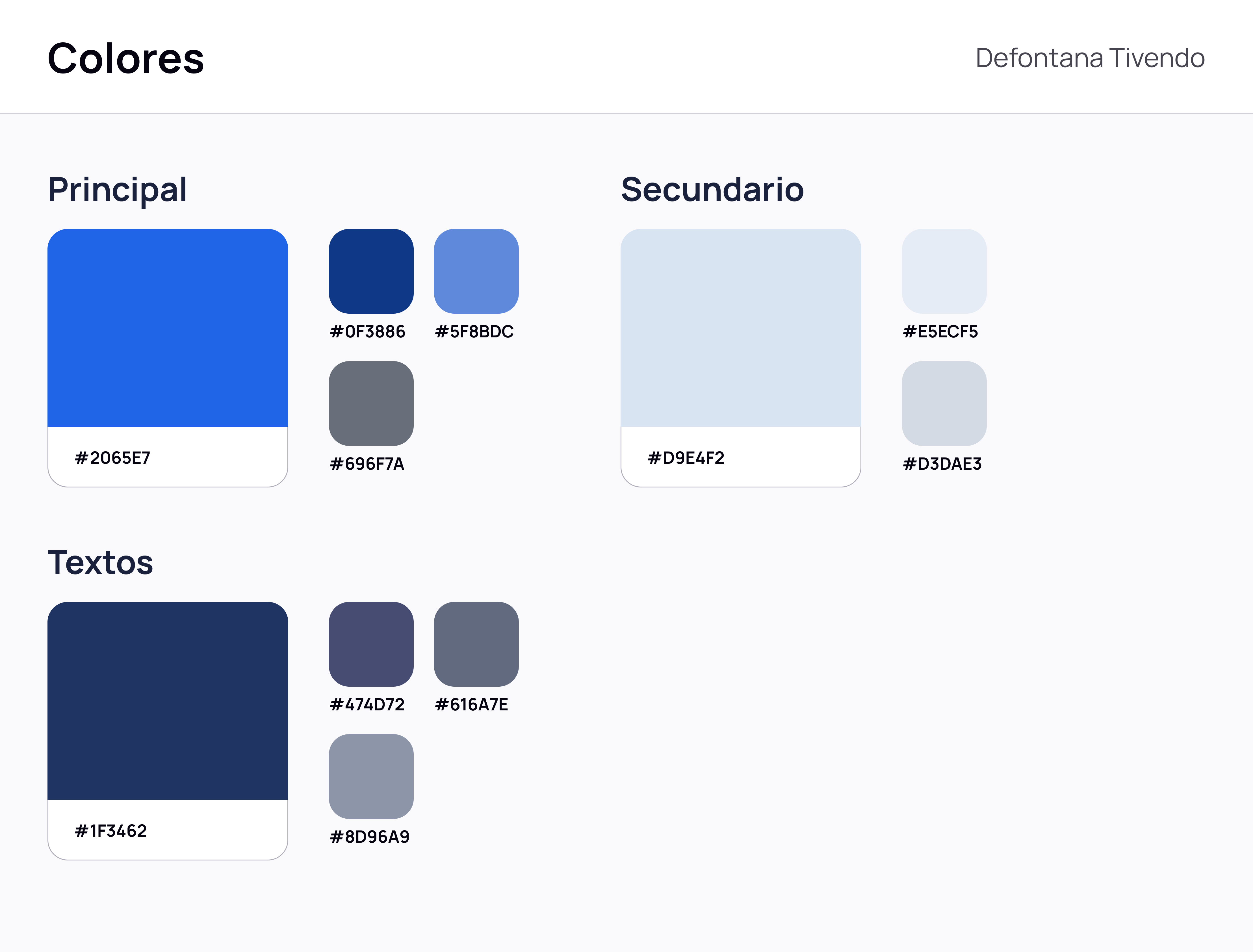Click the Textos section heading
This screenshot has width=1253, height=952.
pyautogui.click(x=100, y=563)
